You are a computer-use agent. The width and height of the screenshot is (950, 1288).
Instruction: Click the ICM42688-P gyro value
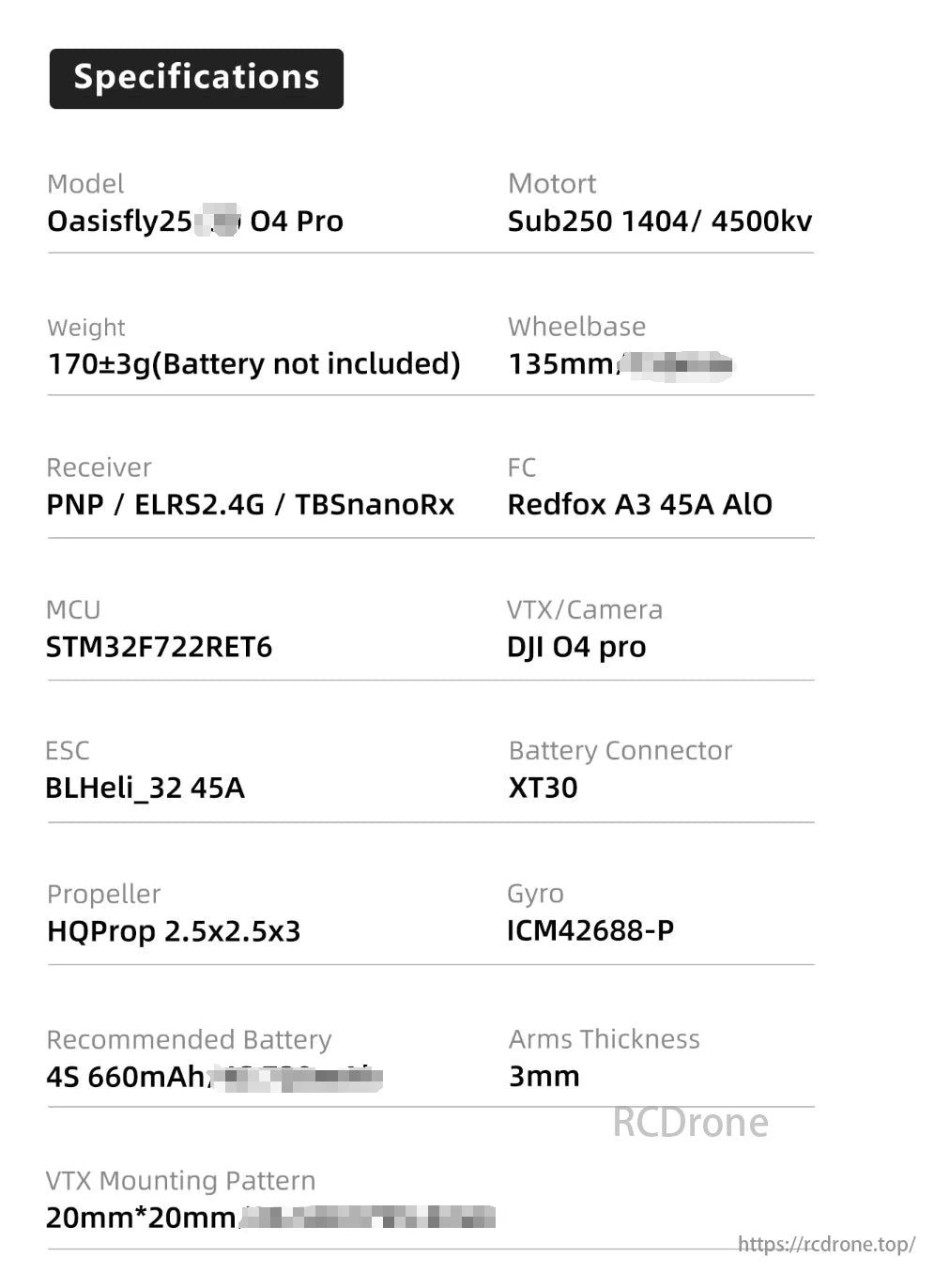pos(590,931)
